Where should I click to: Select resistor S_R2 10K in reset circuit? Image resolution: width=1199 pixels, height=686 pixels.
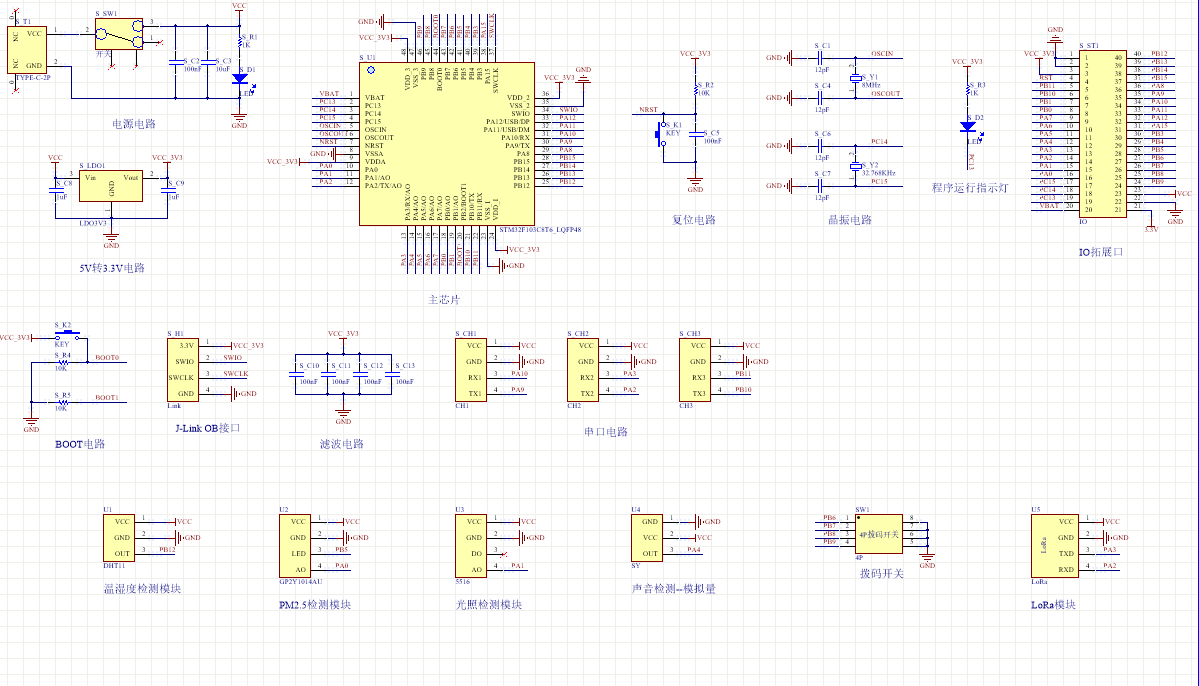(x=695, y=90)
